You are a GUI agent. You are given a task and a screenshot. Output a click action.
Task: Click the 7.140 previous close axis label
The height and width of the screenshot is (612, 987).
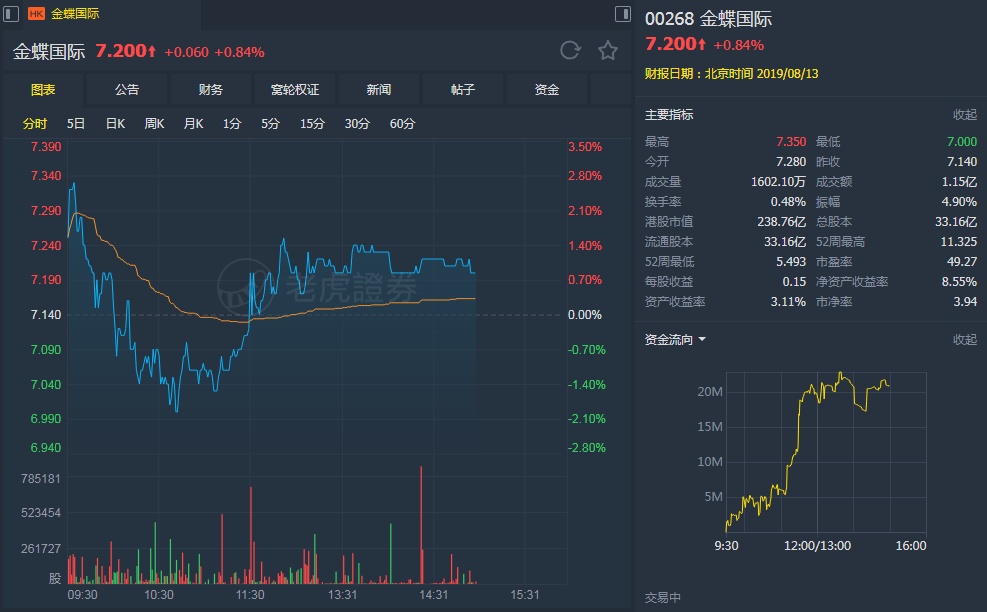(x=46, y=315)
